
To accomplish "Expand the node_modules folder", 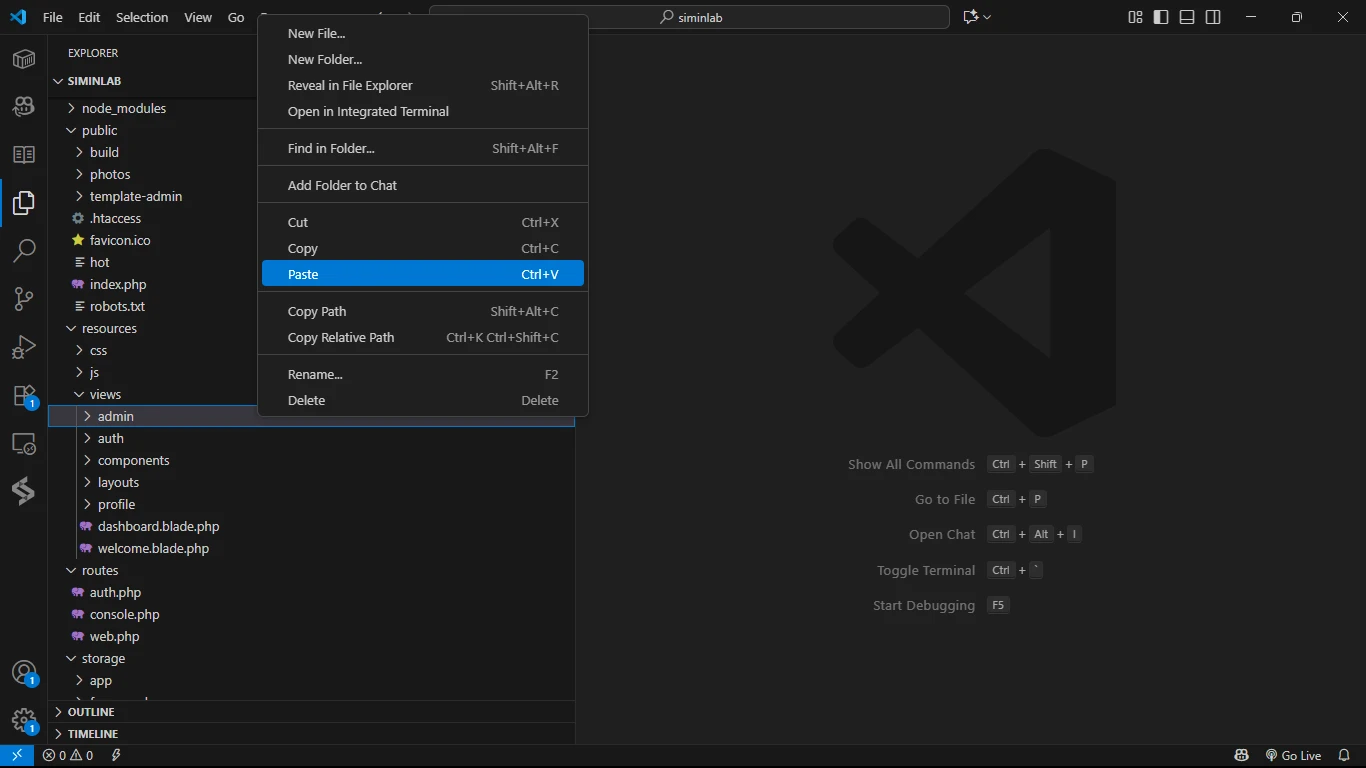I will click(x=124, y=108).
